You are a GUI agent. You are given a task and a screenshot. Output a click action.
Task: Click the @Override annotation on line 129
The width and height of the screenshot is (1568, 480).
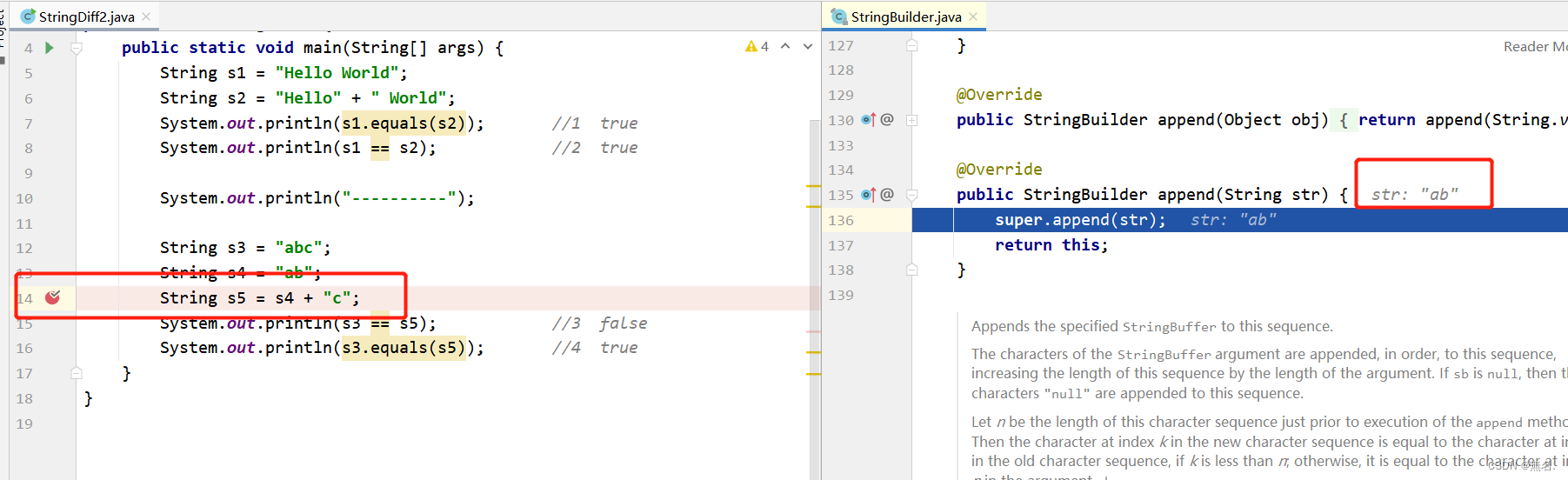pyautogui.click(x=999, y=95)
